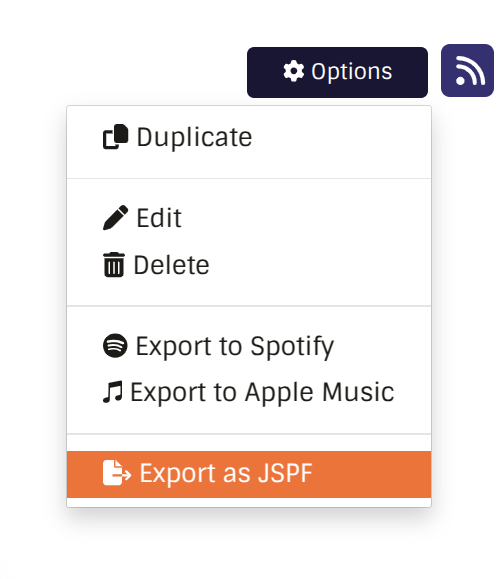Image resolution: width=499 pixels, height=579 pixels.
Task: Open the RSS feed button
Action: tap(467, 71)
